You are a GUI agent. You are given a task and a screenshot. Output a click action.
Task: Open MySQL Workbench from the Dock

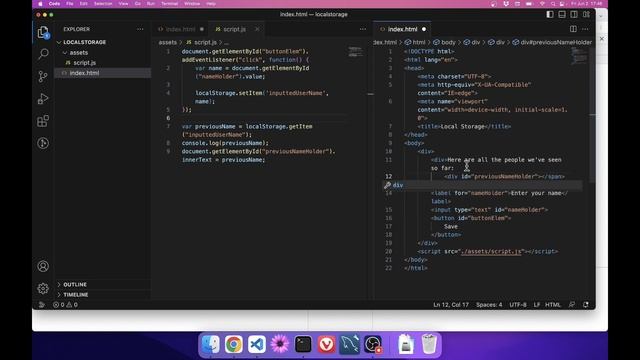[349, 344]
